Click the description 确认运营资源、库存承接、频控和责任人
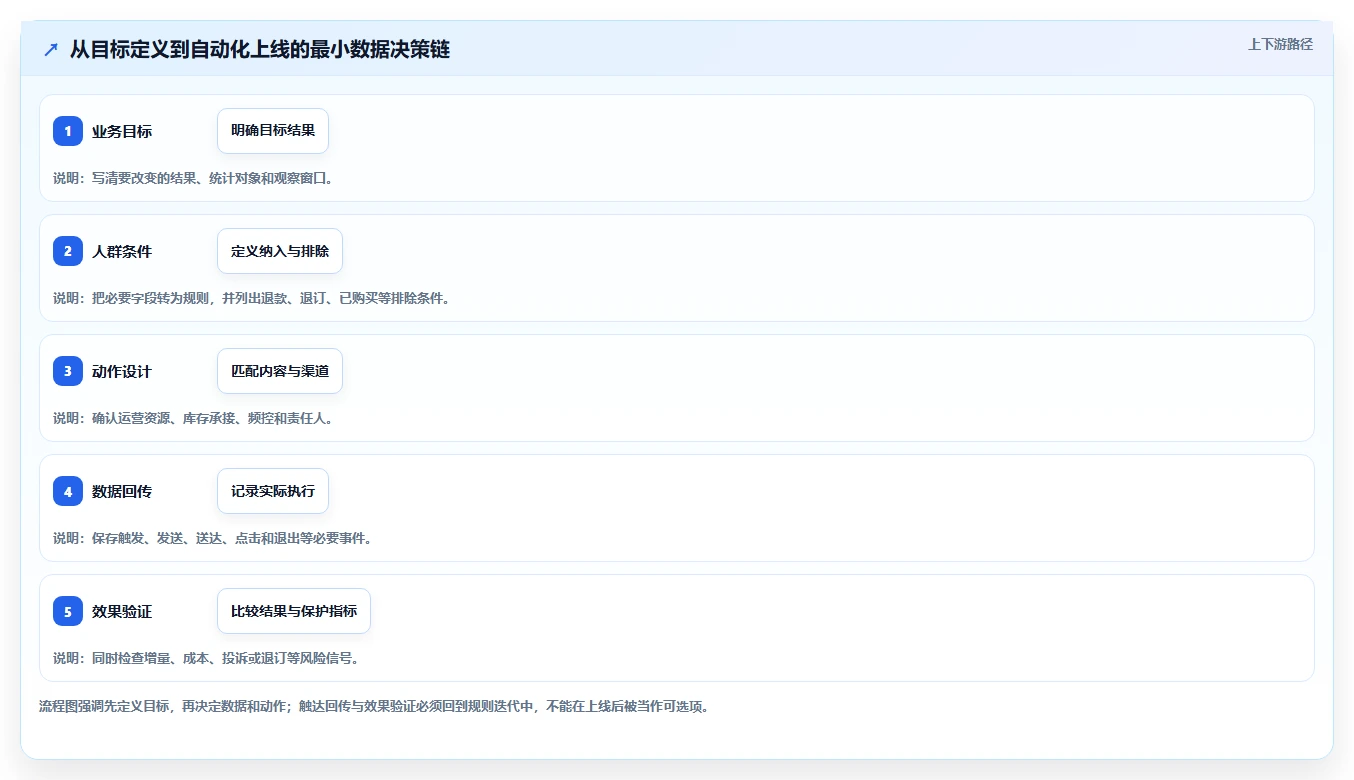 click(193, 418)
